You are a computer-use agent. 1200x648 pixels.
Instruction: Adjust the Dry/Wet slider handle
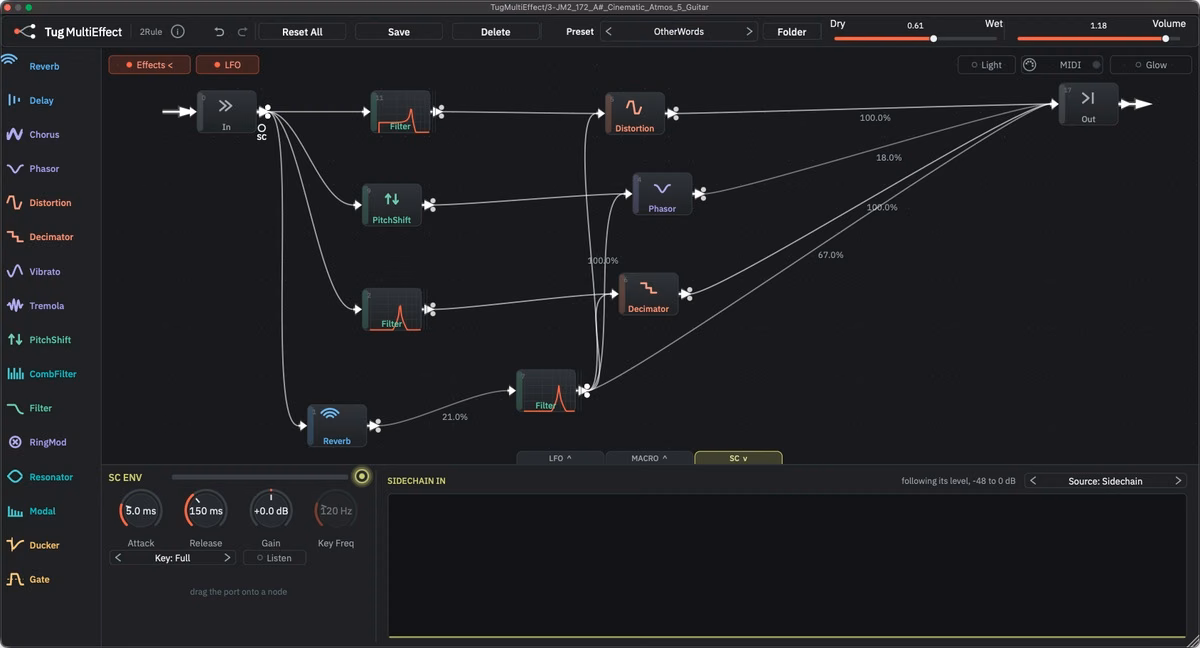[x=933, y=39]
